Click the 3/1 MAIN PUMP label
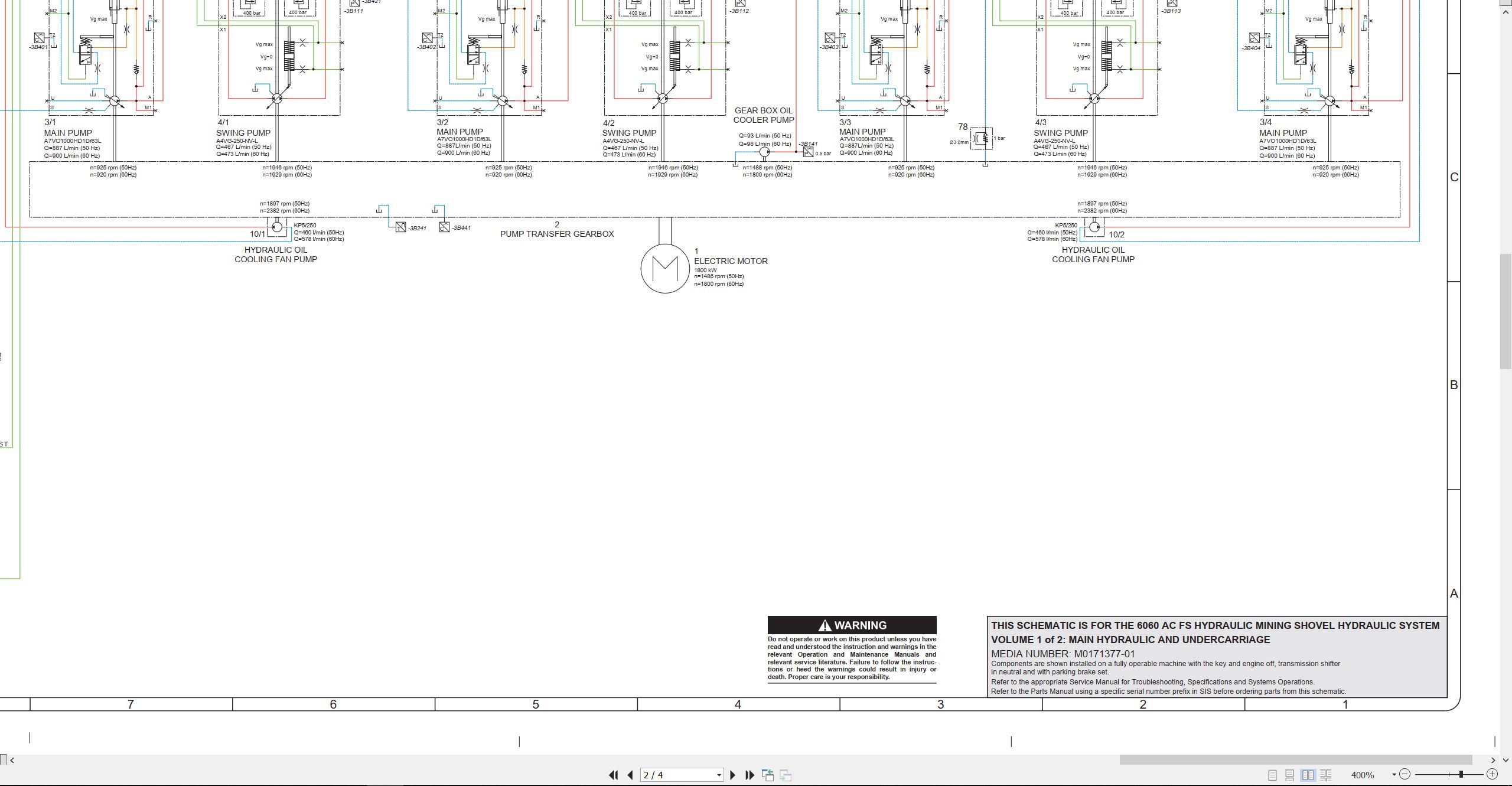Viewport: 1512px width, 786px height. point(68,128)
